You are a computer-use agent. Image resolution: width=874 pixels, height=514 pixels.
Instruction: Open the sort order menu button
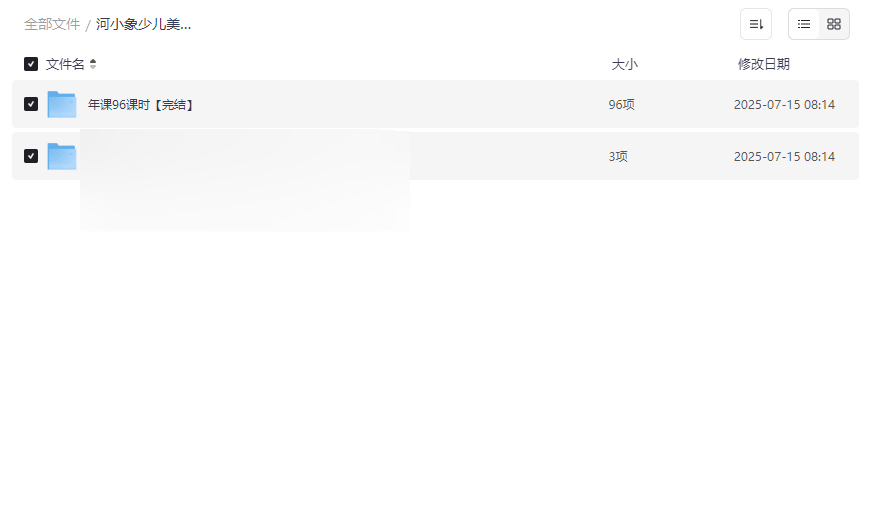coord(756,24)
